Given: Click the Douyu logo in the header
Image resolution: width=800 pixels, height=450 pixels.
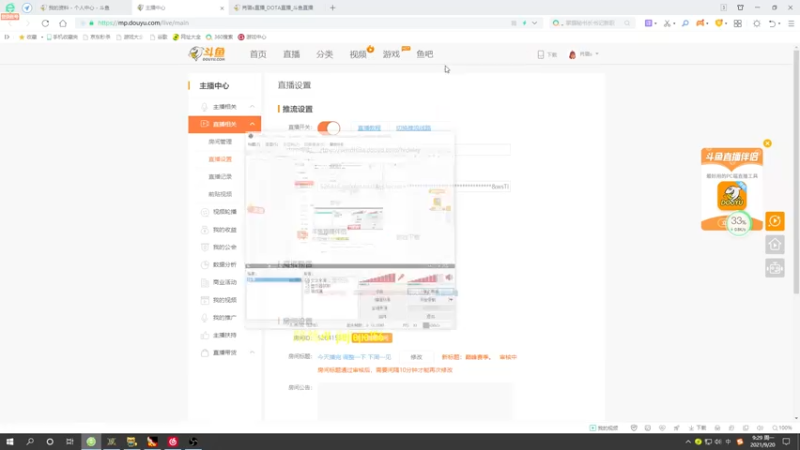Looking at the screenshot, I should [x=207, y=54].
